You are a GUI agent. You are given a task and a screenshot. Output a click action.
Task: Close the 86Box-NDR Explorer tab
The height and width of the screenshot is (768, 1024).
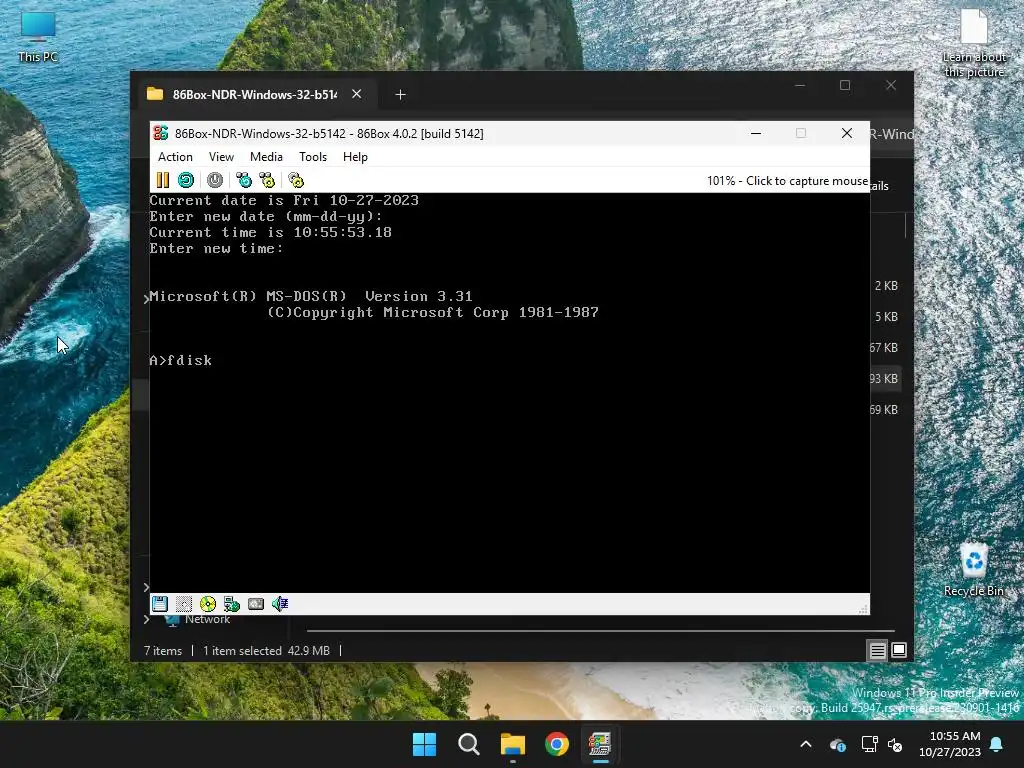(x=357, y=94)
